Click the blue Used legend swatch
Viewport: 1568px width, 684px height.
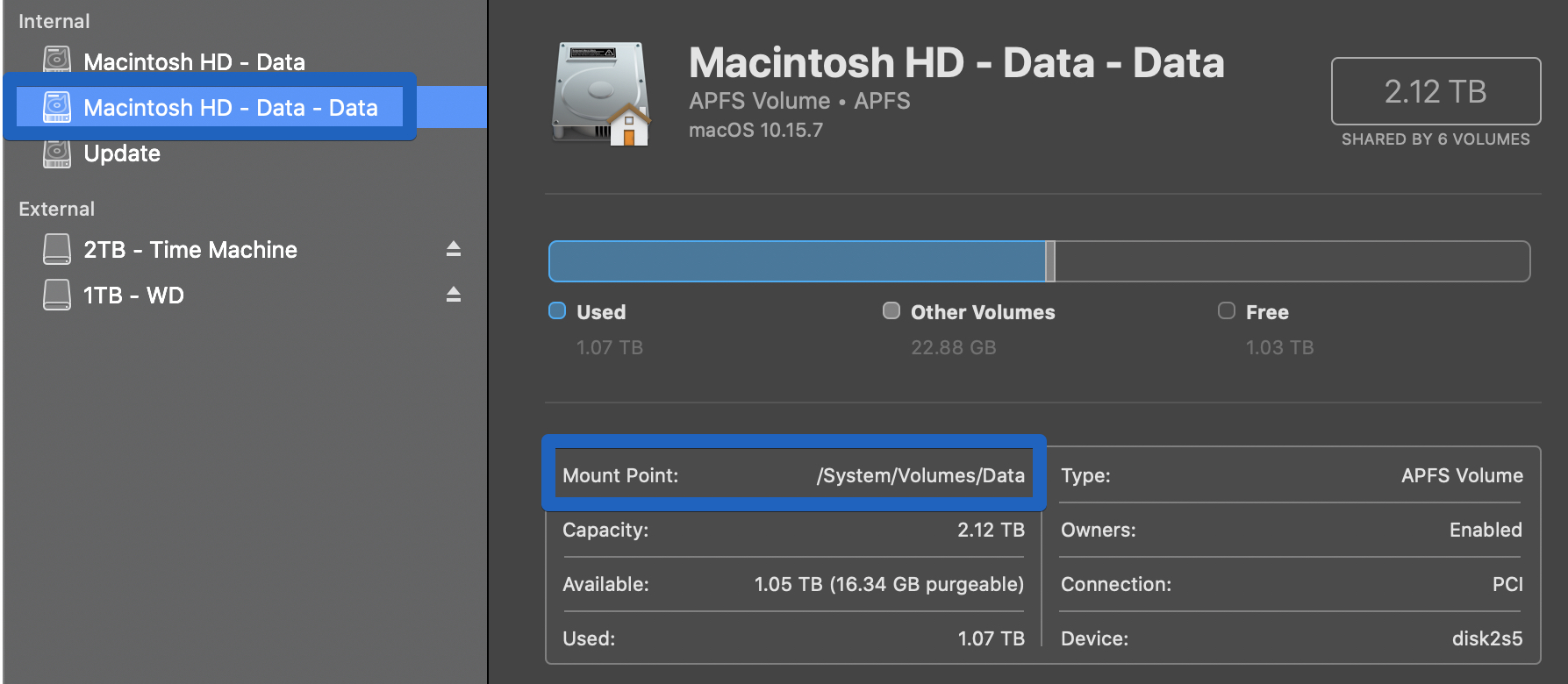[557, 311]
